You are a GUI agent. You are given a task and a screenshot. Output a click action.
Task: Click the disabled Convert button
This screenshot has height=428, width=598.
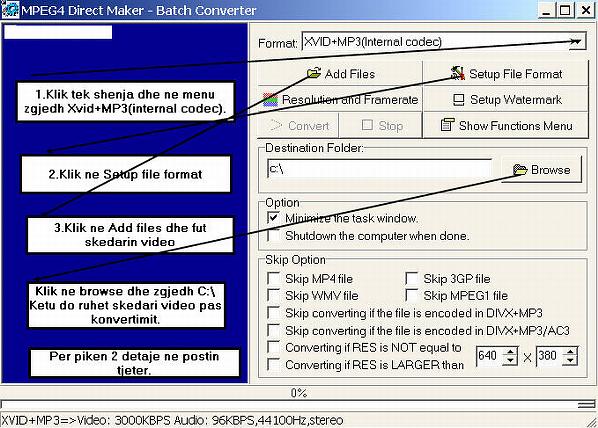coord(298,125)
